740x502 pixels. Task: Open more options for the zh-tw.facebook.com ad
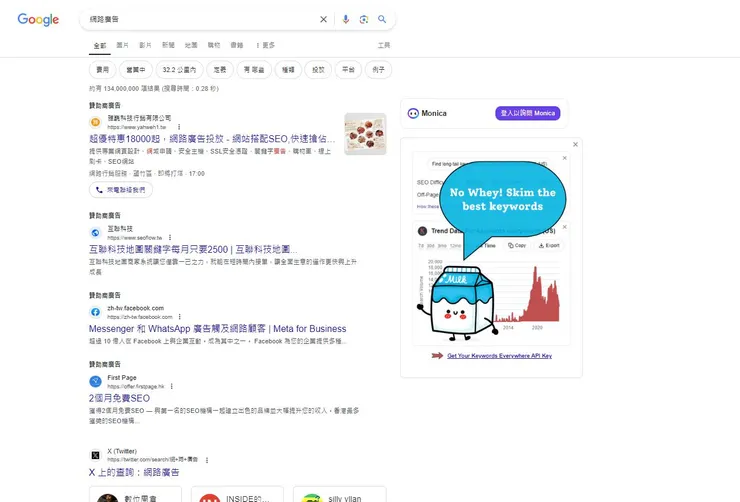(x=180, y=317)
